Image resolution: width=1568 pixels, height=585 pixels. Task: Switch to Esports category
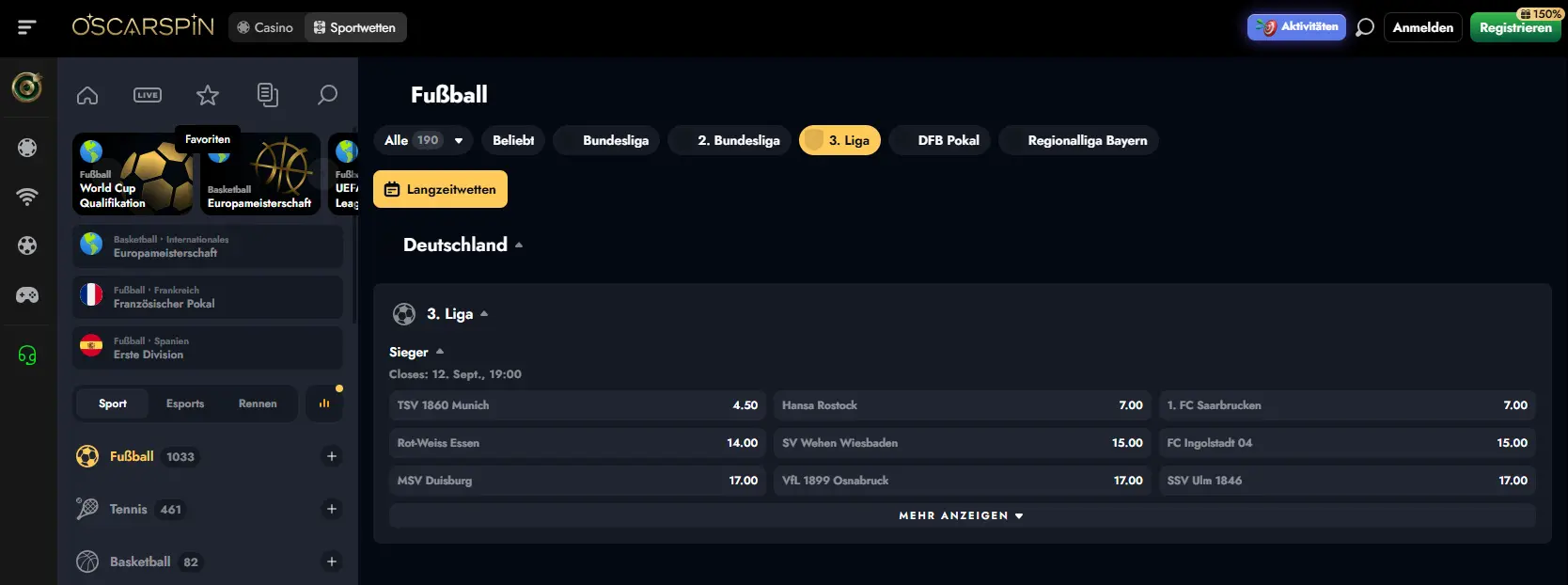click(185, 403)
